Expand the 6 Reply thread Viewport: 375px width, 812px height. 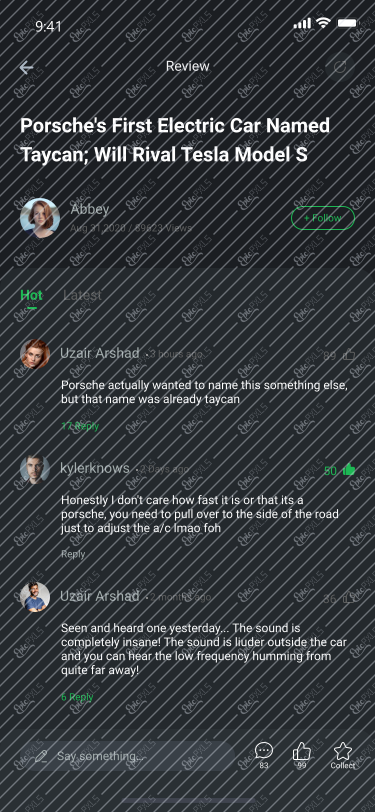coord(77,697)
